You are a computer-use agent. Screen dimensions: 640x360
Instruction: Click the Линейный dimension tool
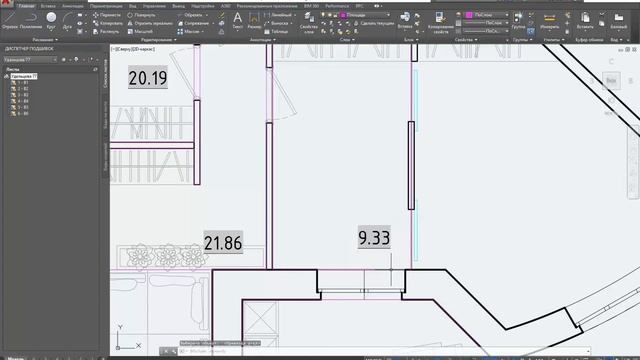[x=278, y=15]
